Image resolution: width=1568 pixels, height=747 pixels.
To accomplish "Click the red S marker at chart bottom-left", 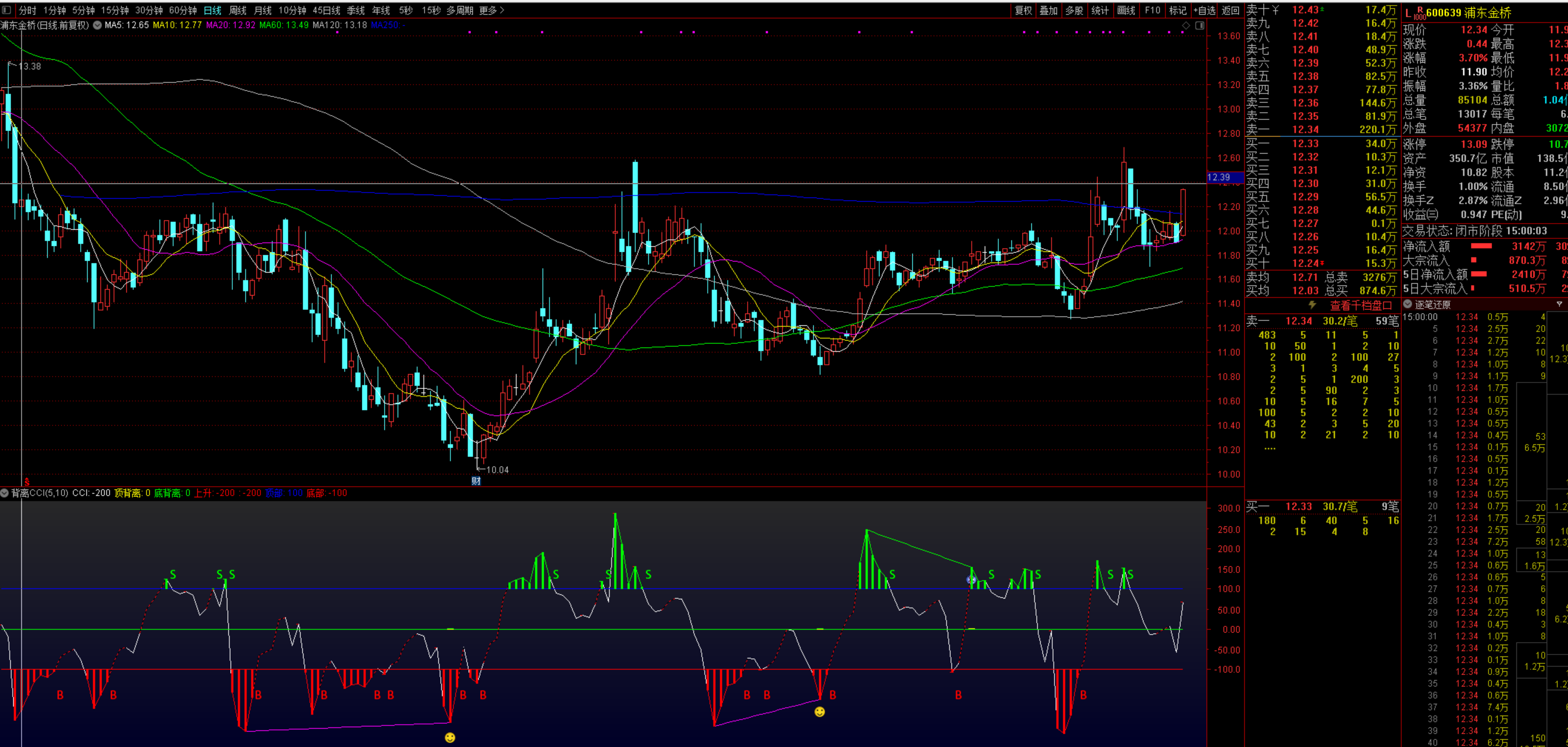I will pyautogui.click(x=27, y=481).
